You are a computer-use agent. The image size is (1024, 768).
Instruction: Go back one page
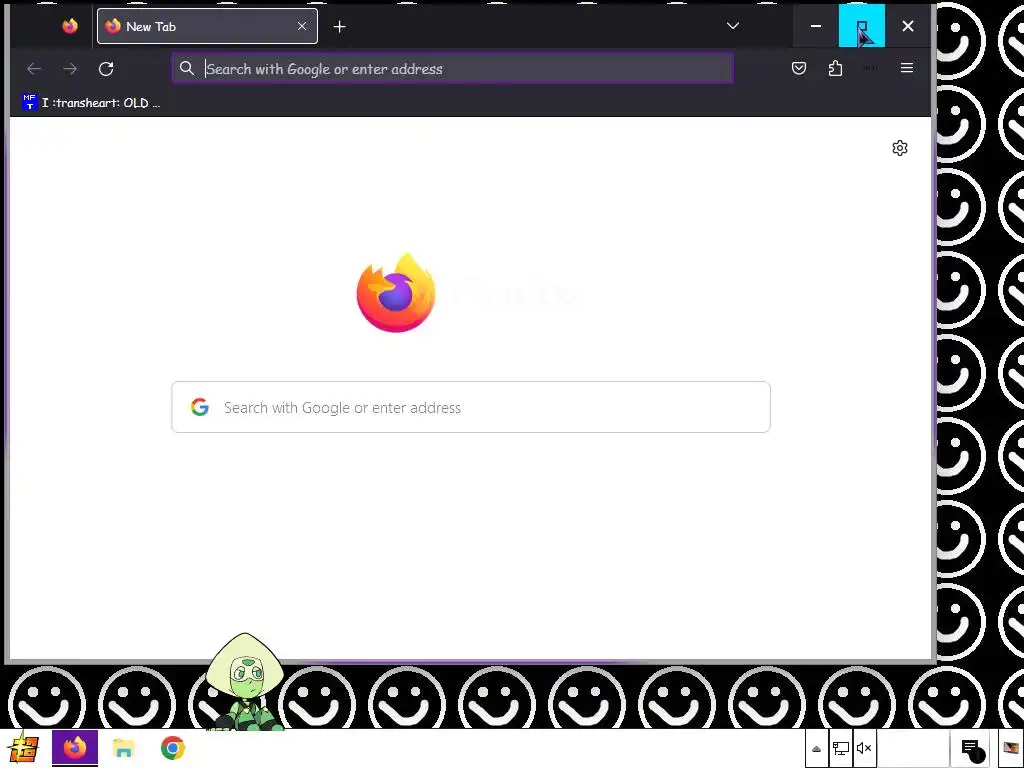tap(34, 69)
